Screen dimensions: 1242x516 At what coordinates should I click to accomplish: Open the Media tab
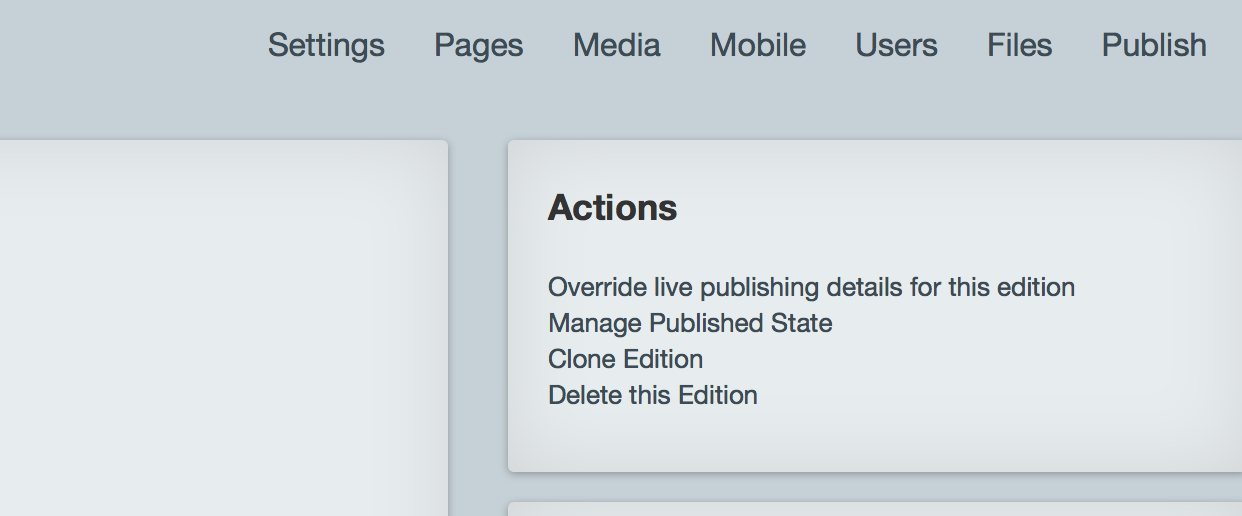(x=616, y=45)
